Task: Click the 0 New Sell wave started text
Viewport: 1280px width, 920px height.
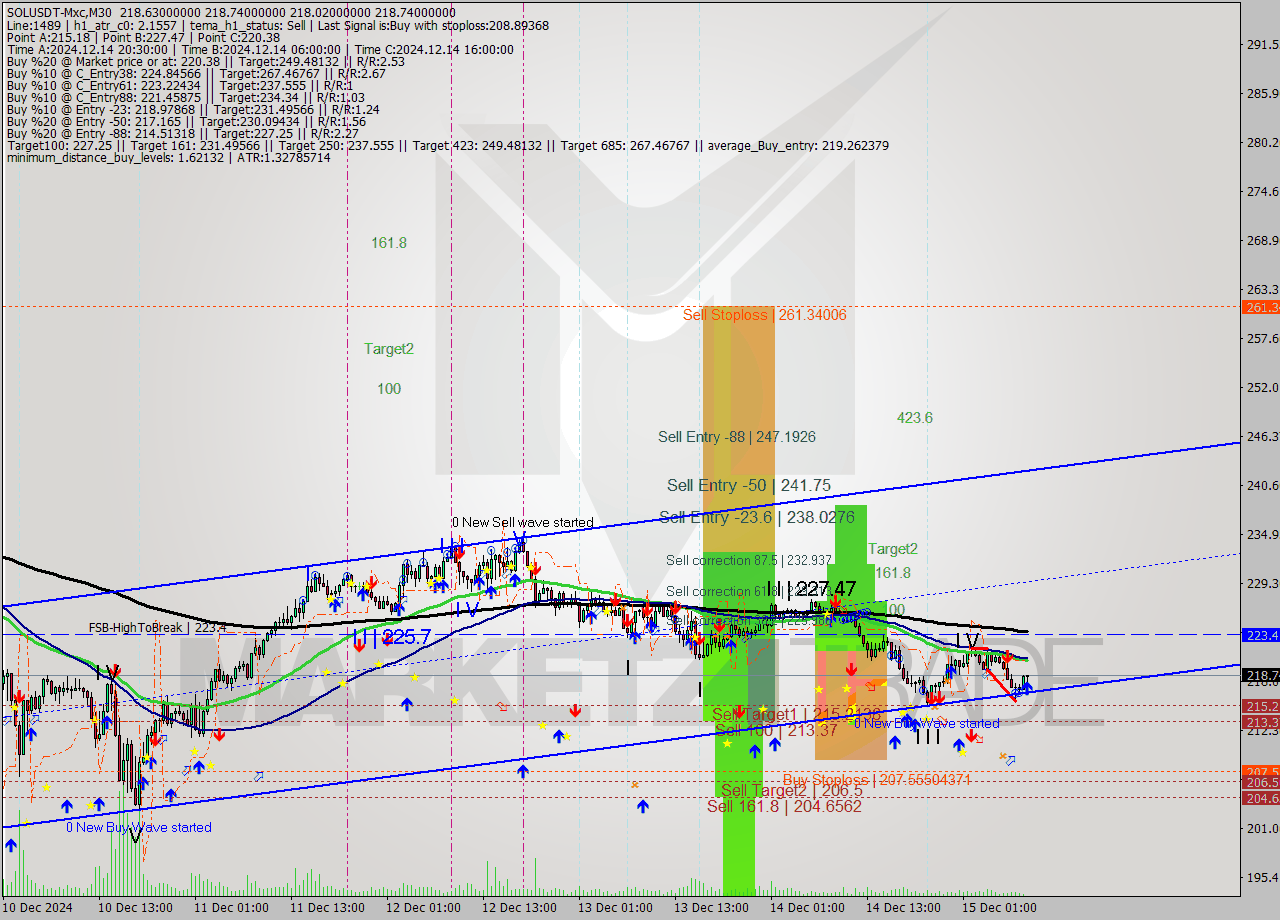Action: [x=524, y=522]
